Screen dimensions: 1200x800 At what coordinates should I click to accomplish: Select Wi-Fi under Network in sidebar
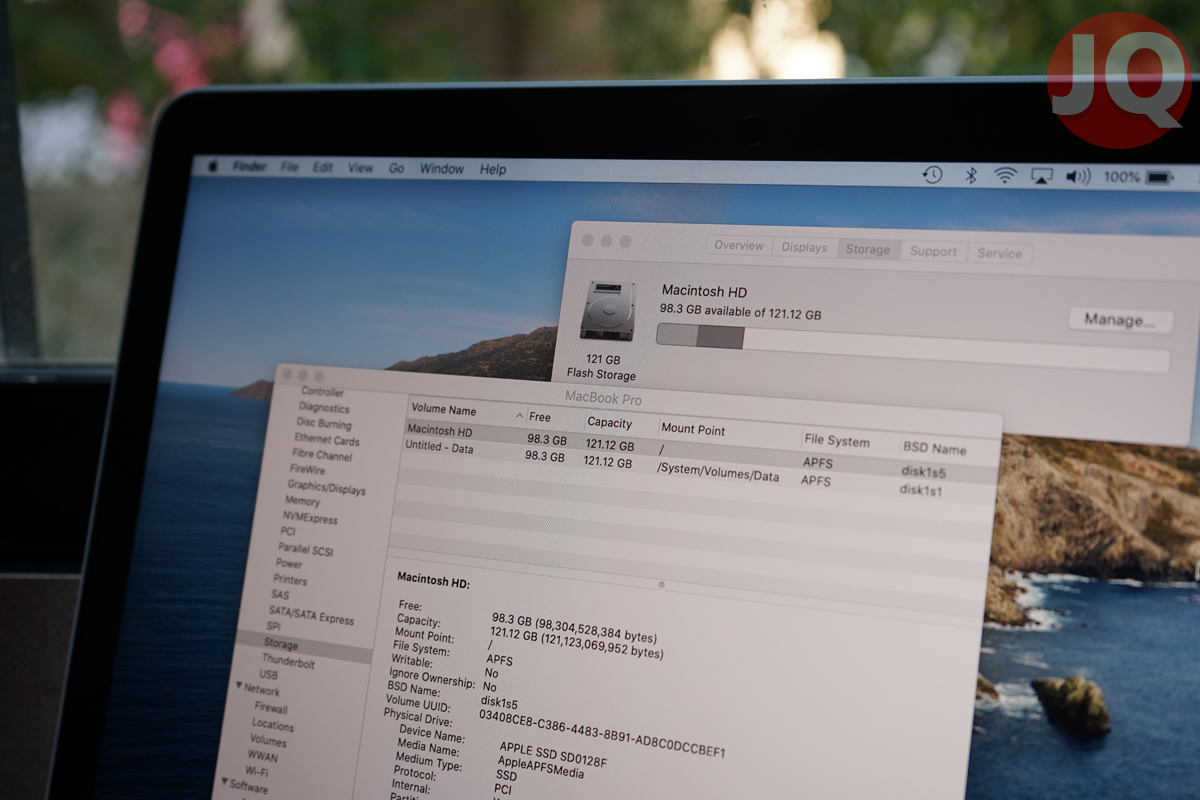click(257, 772)
